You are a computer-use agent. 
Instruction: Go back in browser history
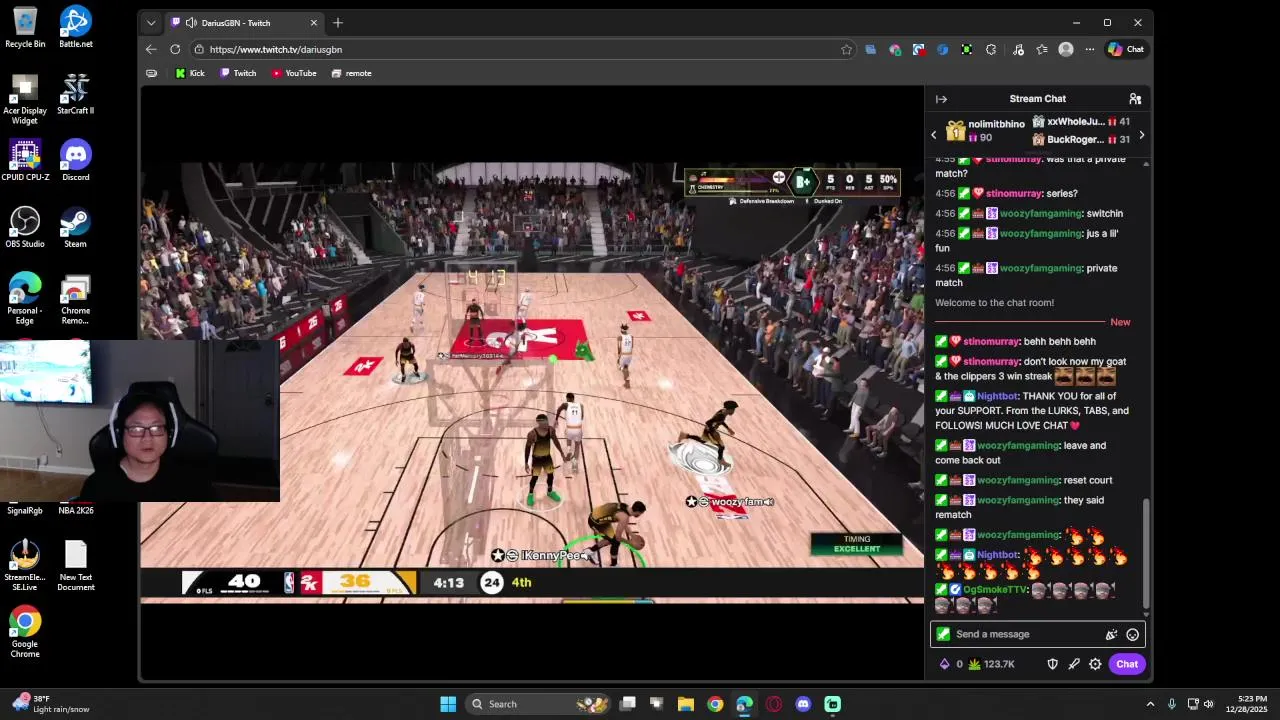click(x=151, y=49)
